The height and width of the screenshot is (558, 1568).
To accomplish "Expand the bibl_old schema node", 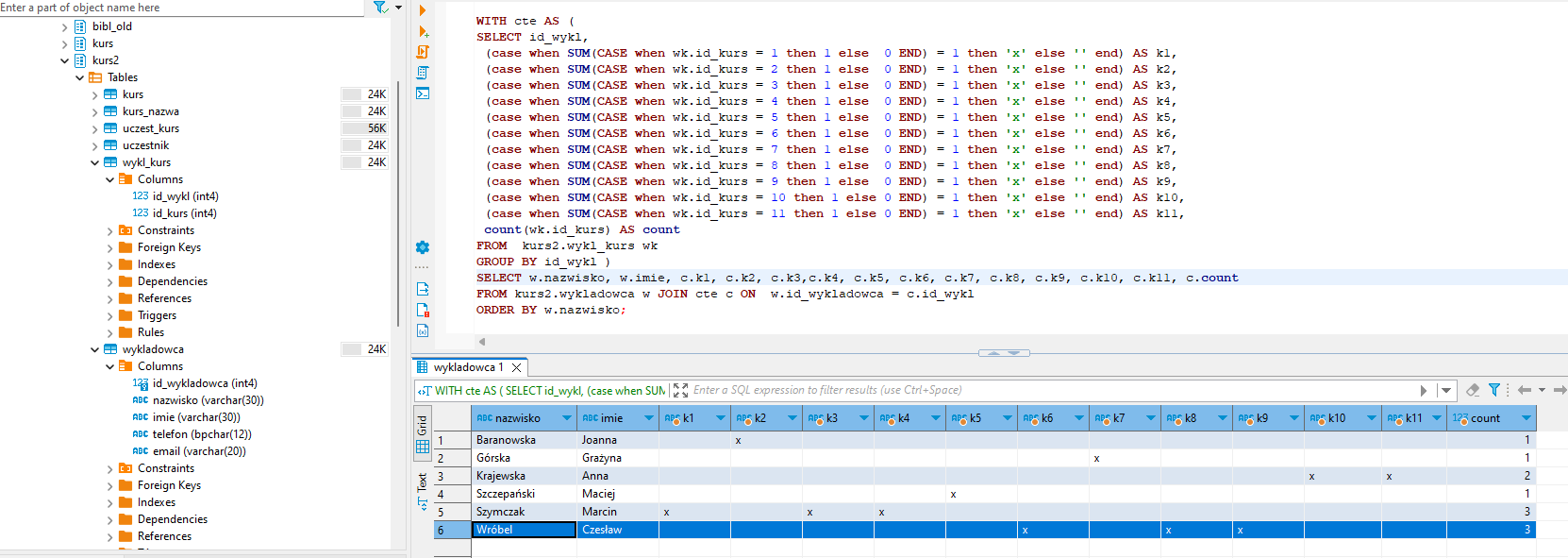I will point(64,26).
